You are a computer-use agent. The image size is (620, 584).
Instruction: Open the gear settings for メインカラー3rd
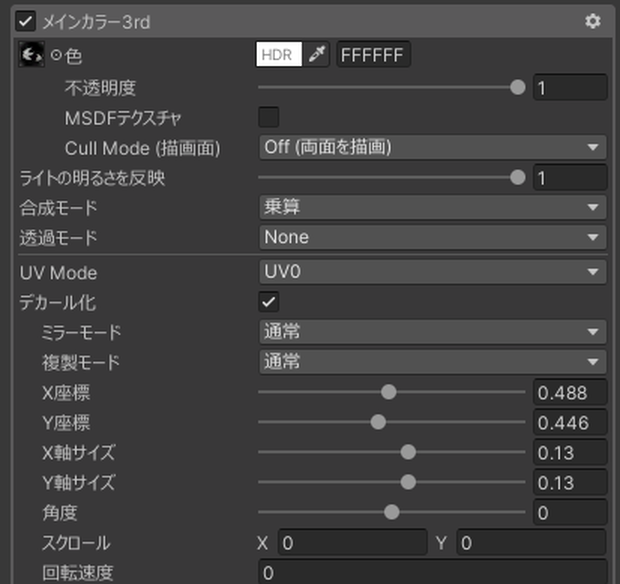click(x=592, y=21)
